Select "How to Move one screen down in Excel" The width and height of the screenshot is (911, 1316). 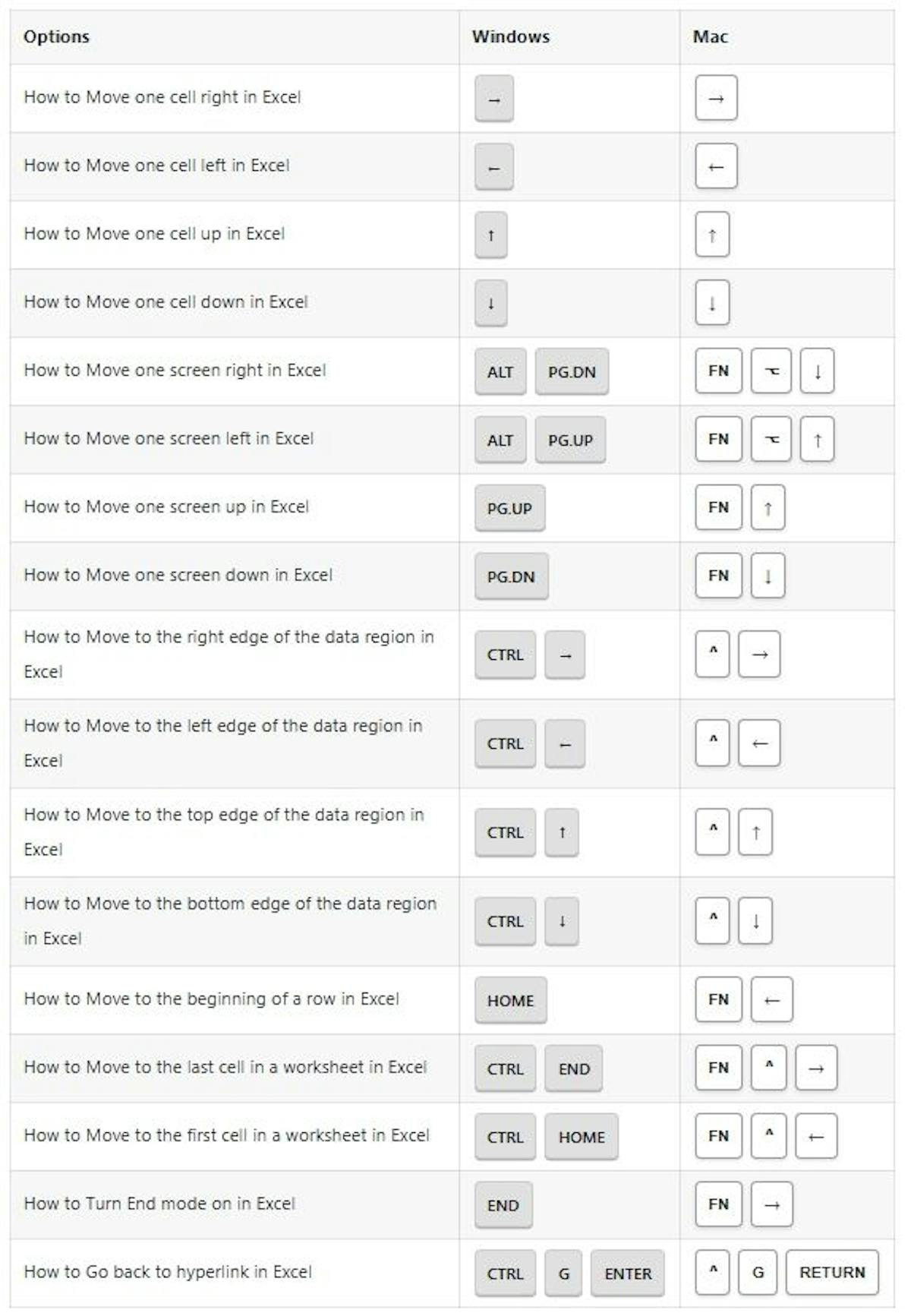point(178,575)
